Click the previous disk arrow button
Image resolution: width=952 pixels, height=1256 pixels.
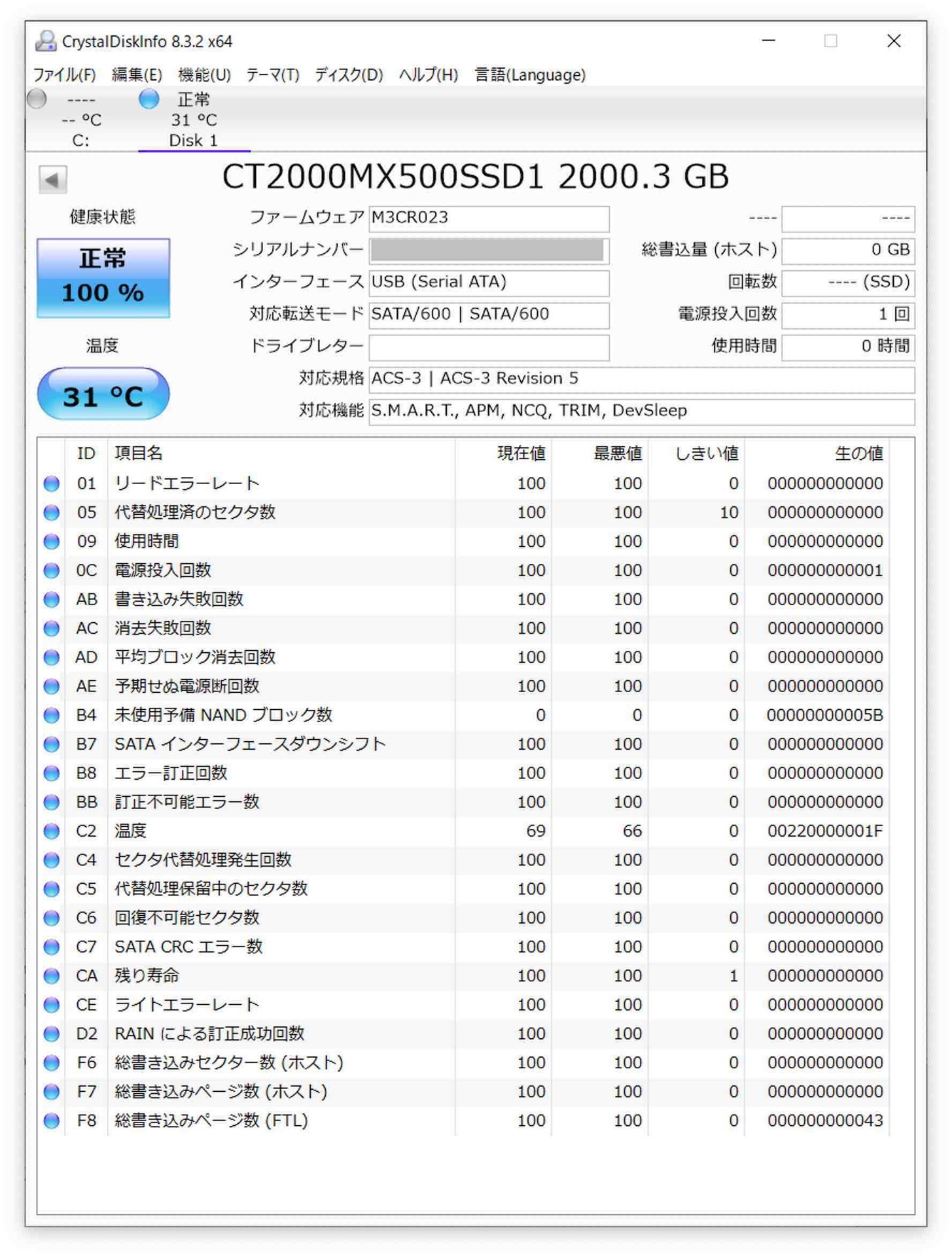coord(52,179)
